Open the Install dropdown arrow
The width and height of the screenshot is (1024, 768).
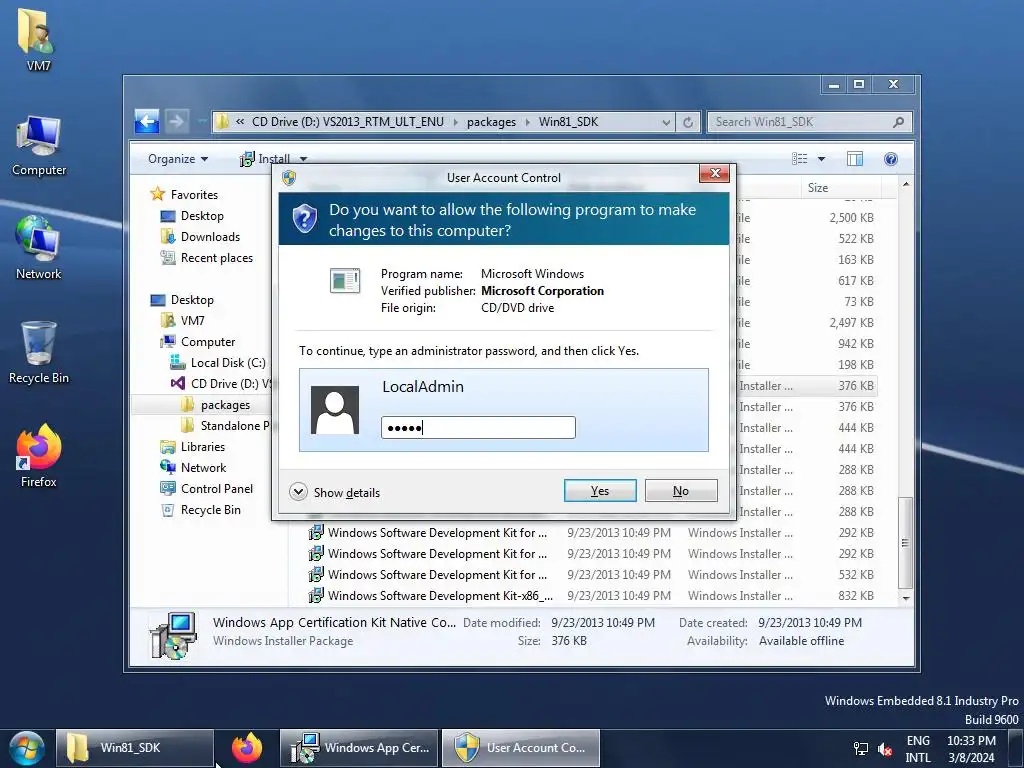[303, 159]
